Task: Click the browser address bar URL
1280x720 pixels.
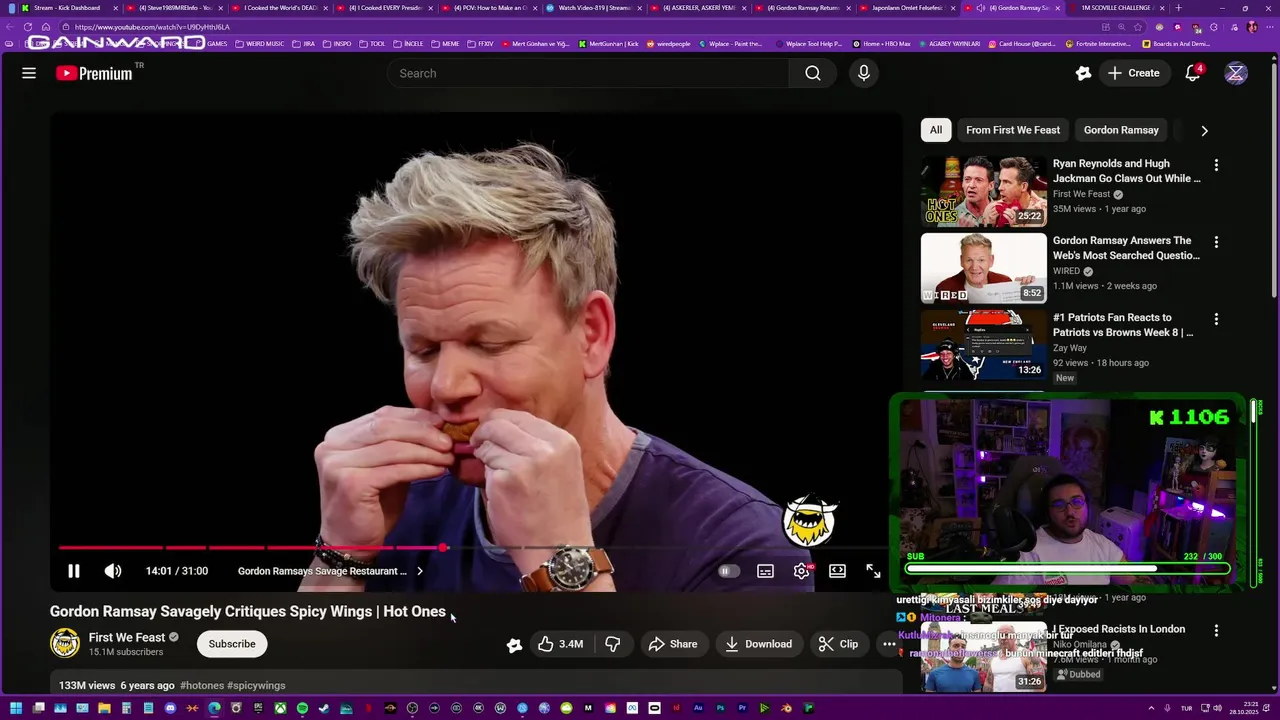Action: [x=152, y=27]
